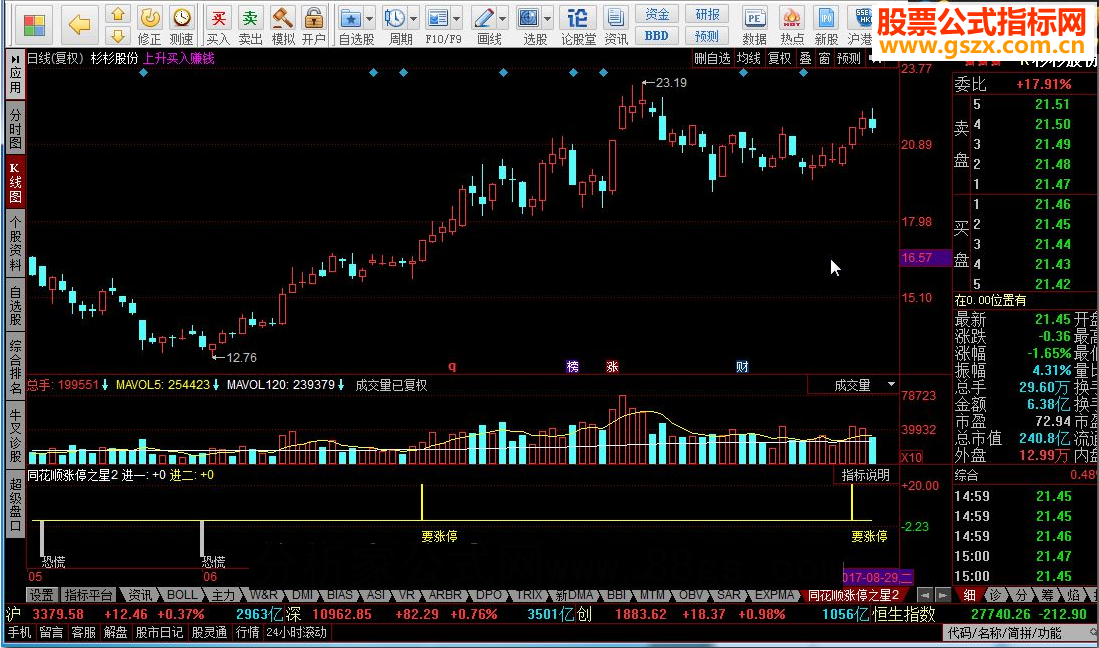Click the 开户 padlock icon

(x=314, y=18)
